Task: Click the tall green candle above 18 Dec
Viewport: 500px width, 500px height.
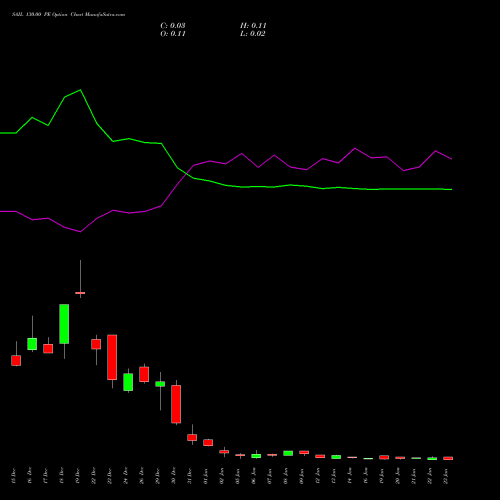Action: click(x=64, y=324)
